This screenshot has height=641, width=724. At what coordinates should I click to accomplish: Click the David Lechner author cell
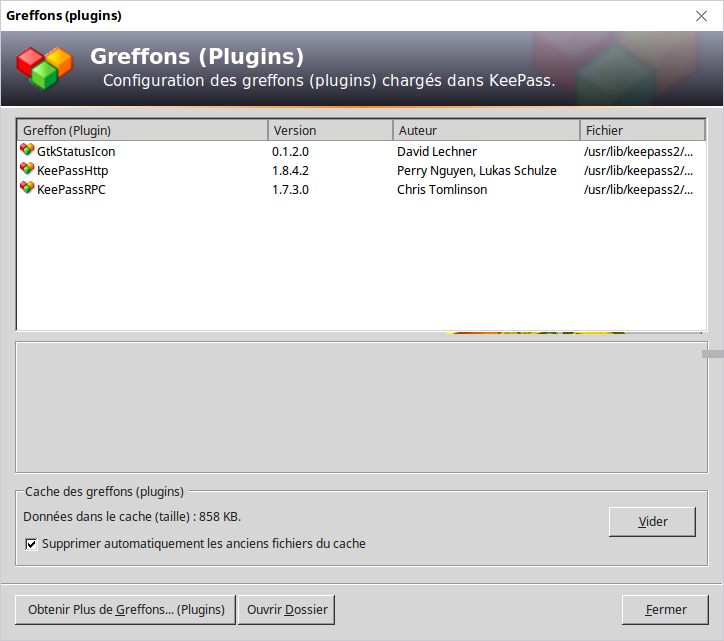coord(437,152)
